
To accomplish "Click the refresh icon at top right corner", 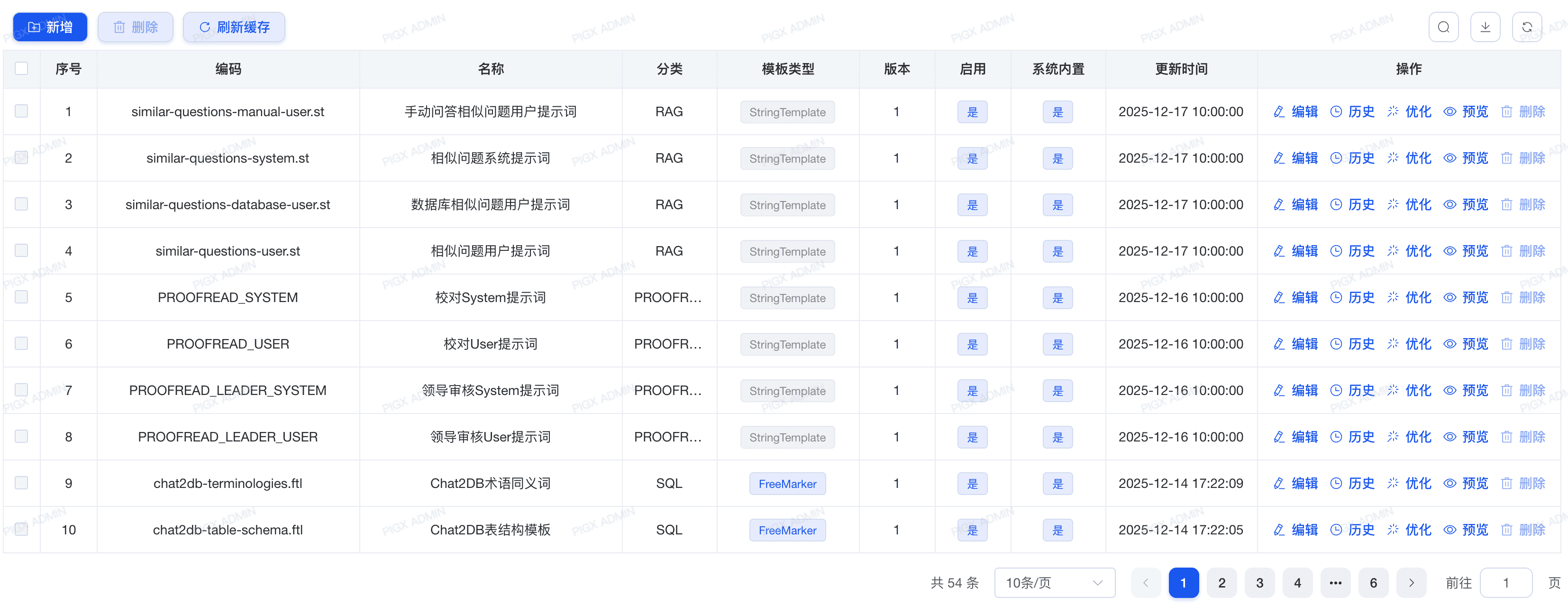I will click(x=1528, y=27).
